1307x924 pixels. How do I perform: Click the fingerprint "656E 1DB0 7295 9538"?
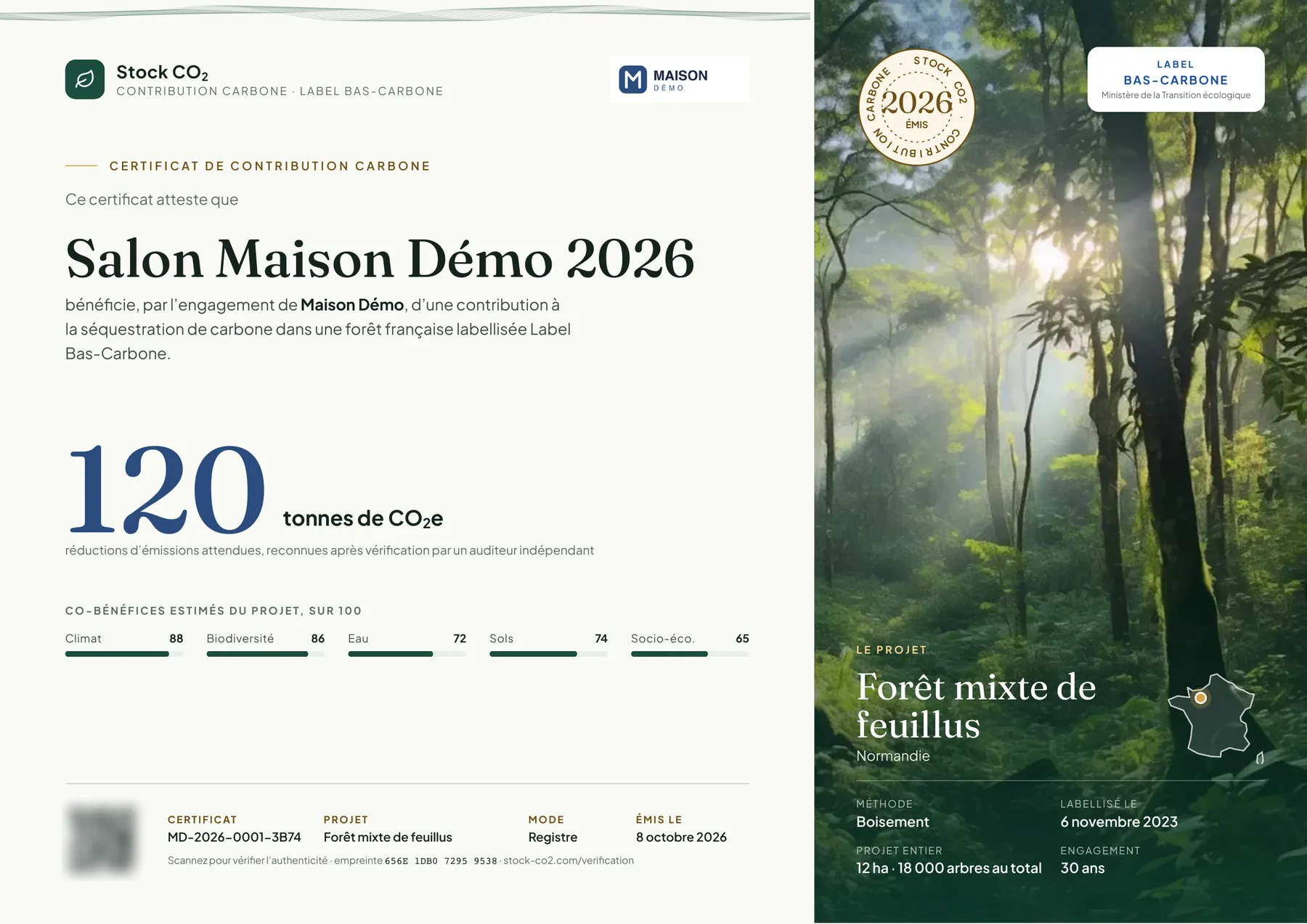(441, 861)
